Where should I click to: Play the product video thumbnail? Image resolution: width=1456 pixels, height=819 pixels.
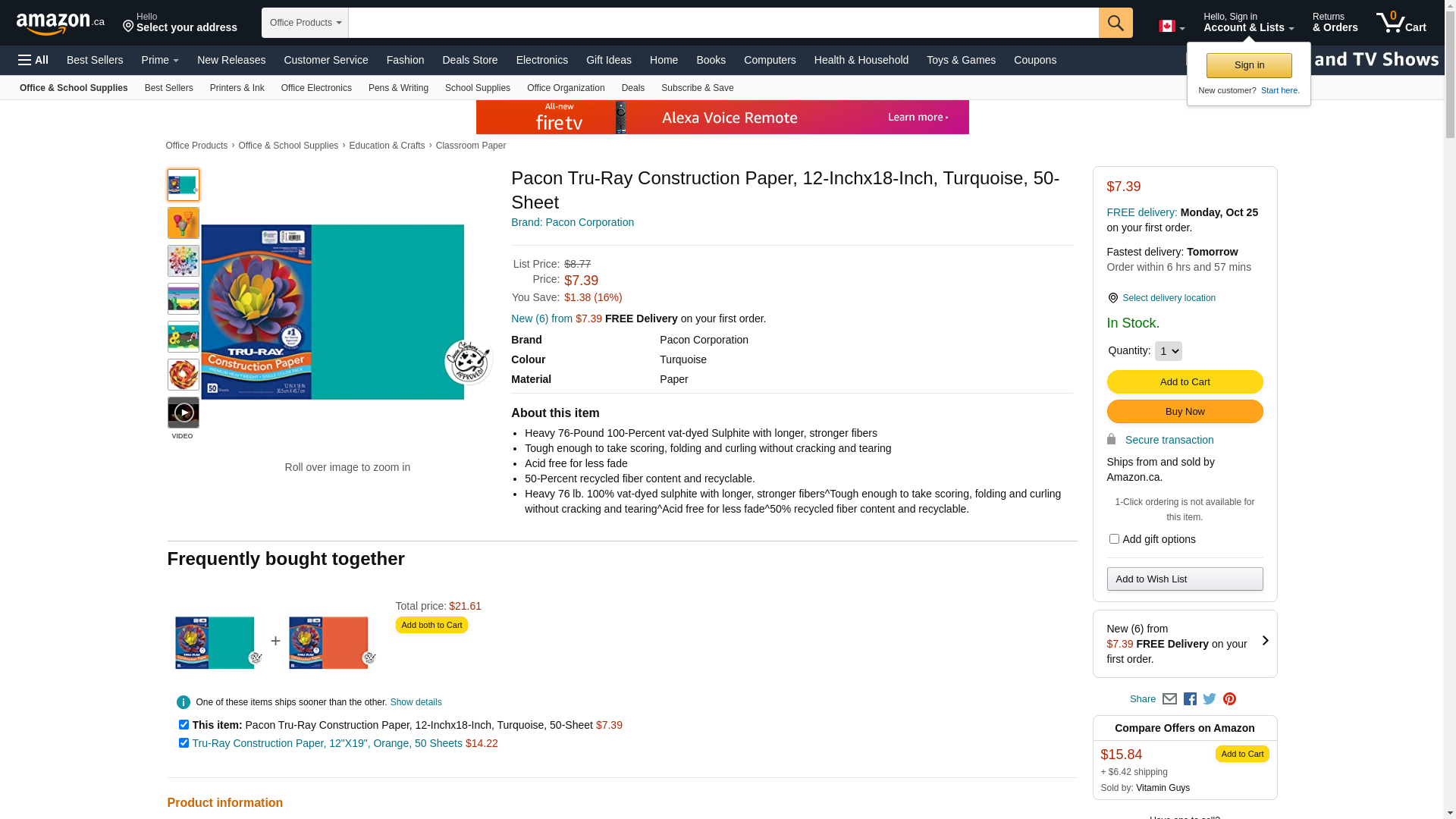(x=184, y=413)
